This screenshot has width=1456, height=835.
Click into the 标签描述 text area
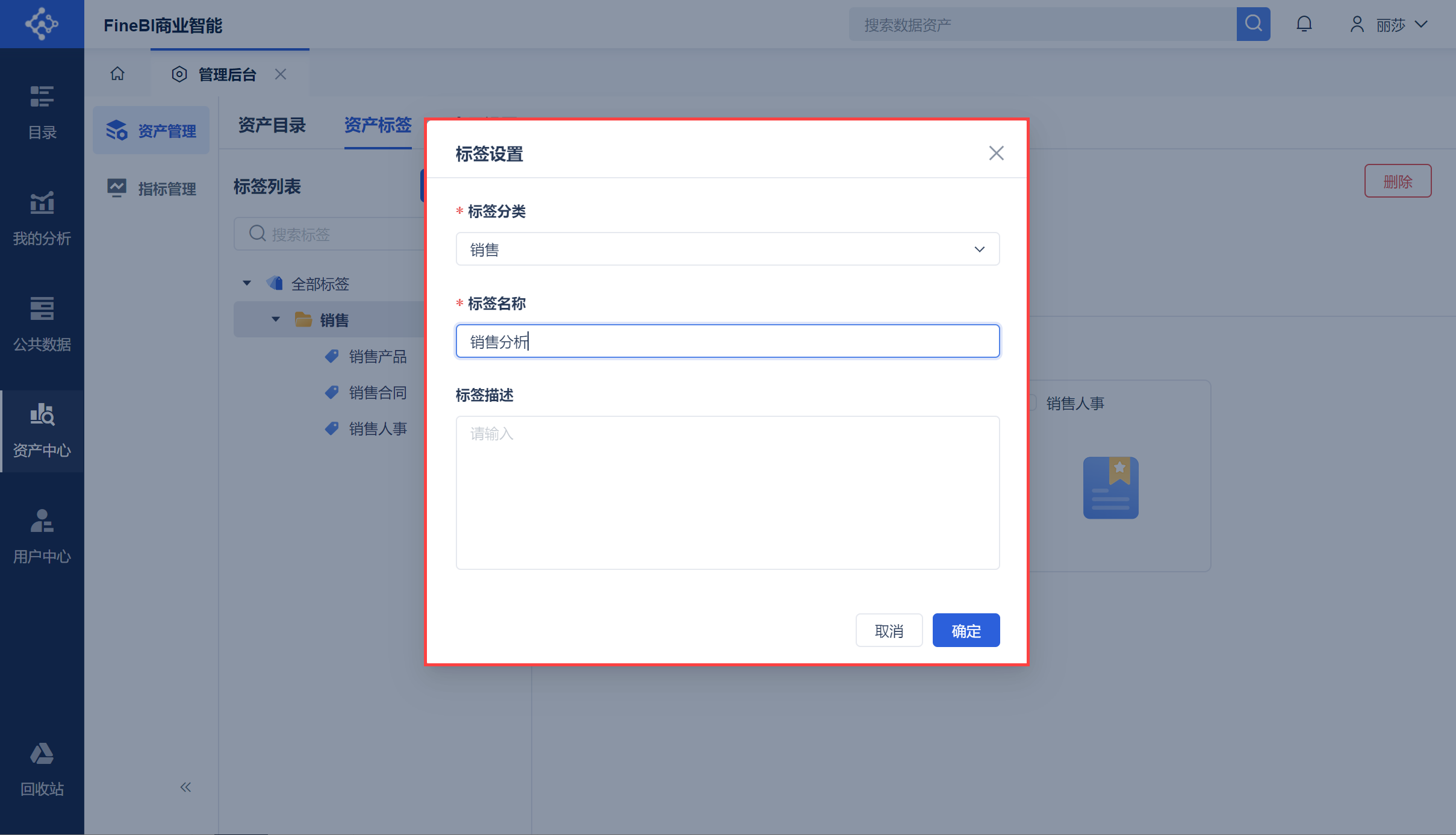pyautogui.click(x=727, y=492)
